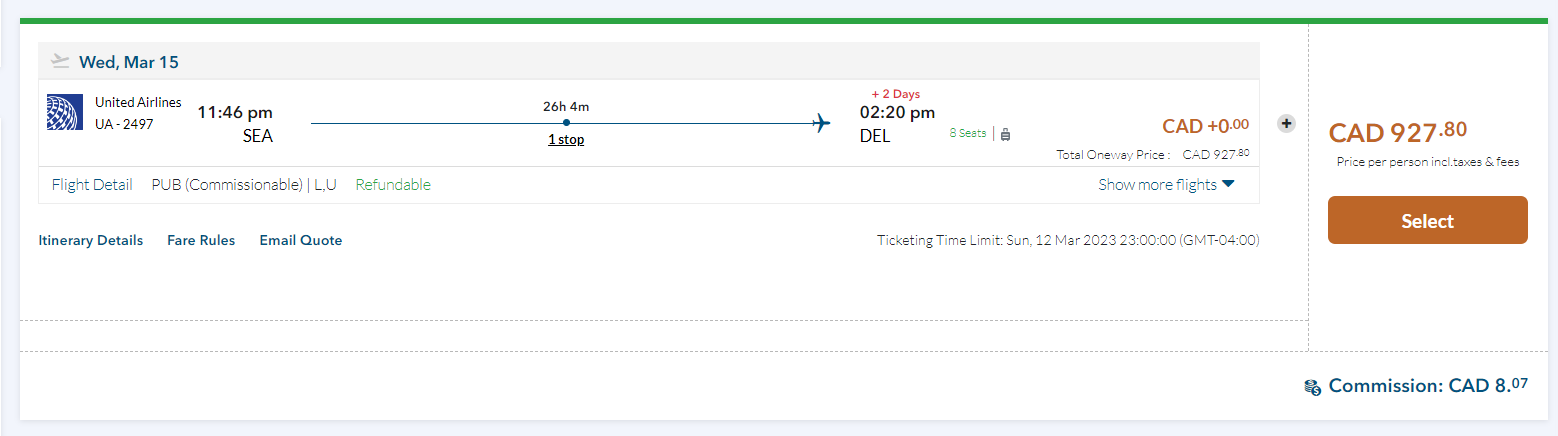Expand fare details with the plus icon
Viewport: 1558px width, 436px height.
point(1287,123)
